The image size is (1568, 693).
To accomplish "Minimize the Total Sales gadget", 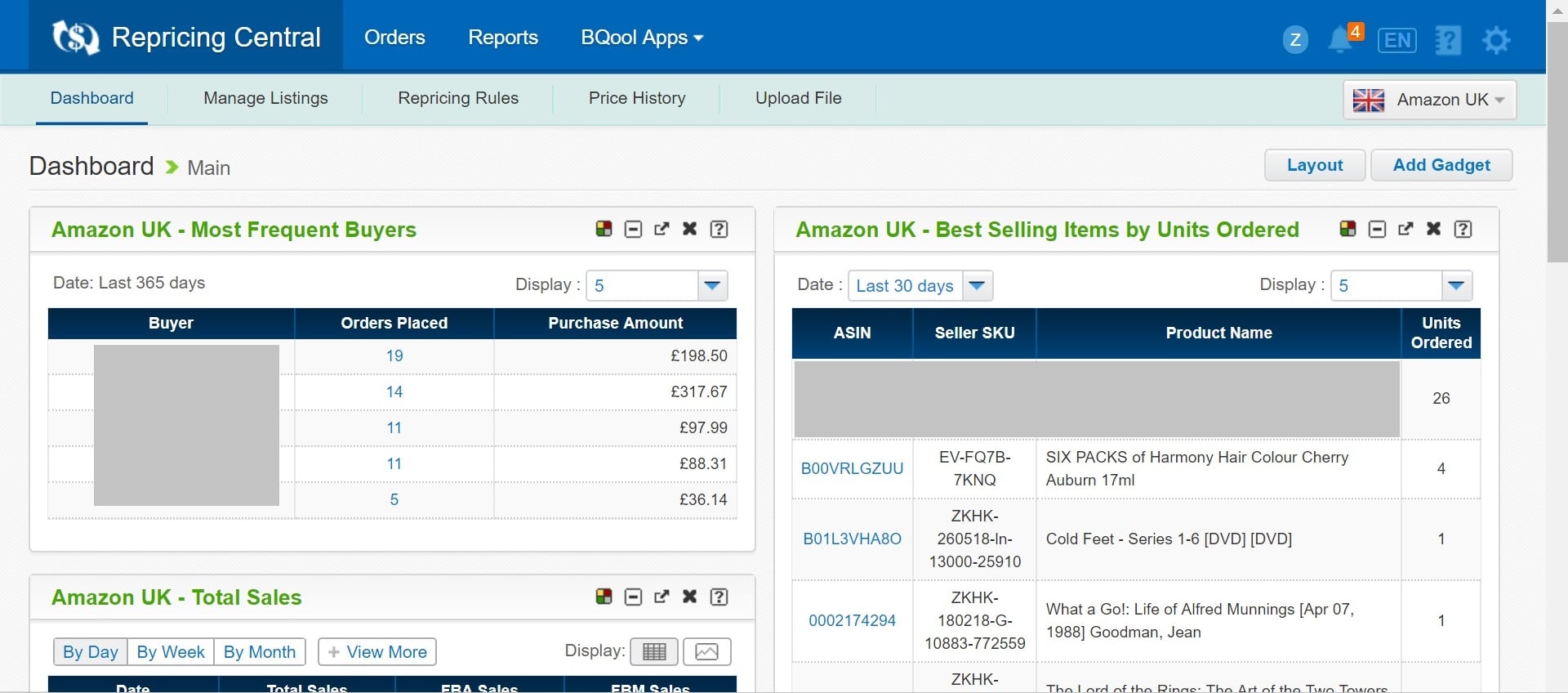I will point(633,597).
